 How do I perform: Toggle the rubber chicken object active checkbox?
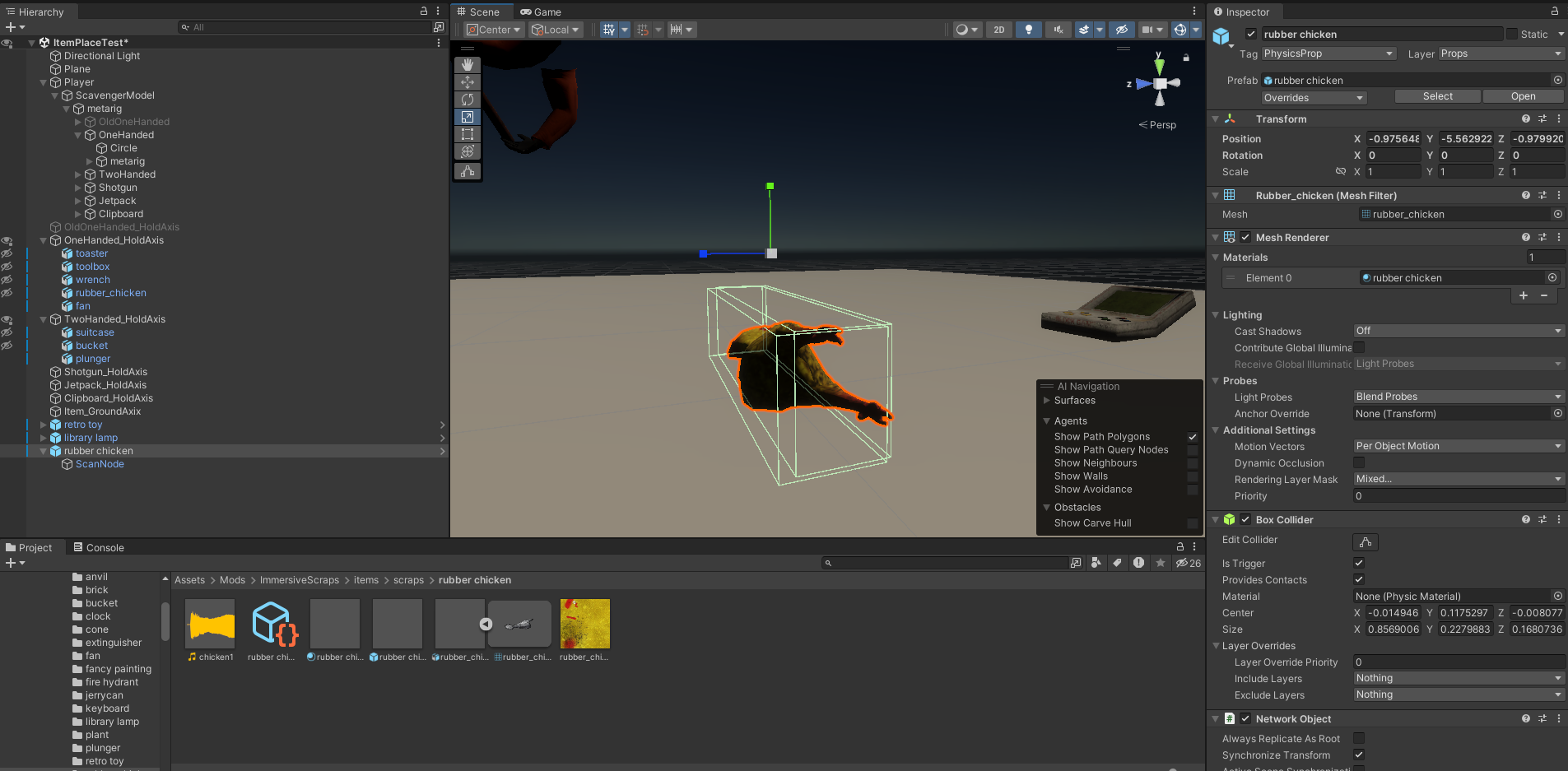coord(1251,34)
